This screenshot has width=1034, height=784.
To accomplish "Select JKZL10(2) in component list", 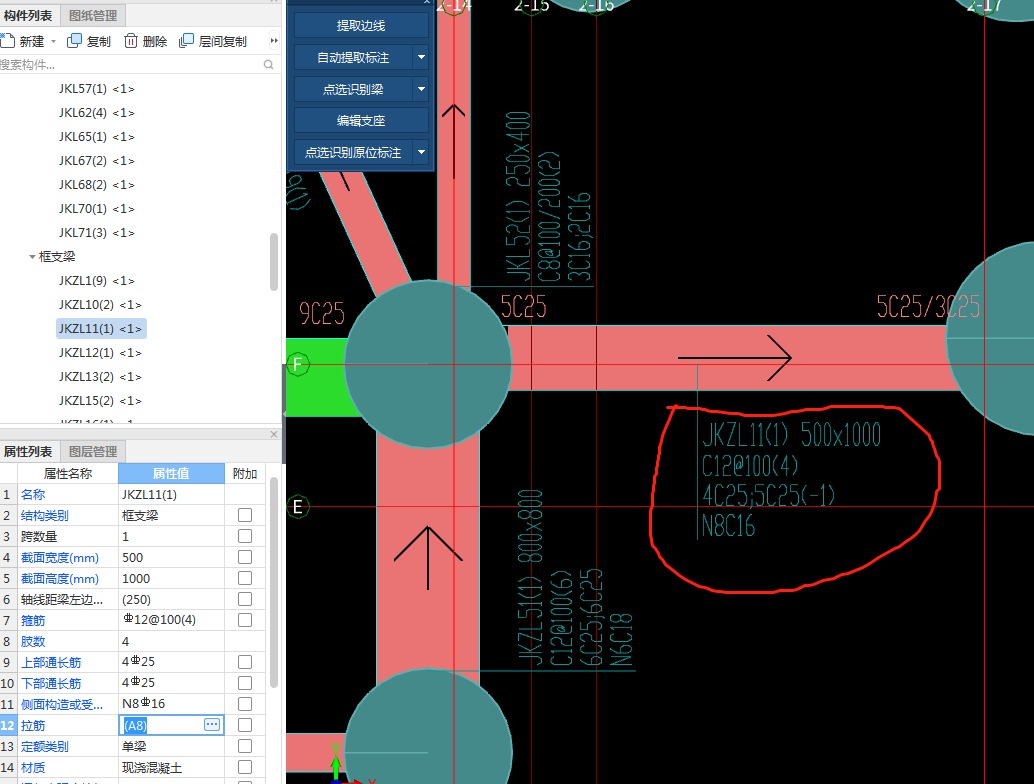I will point(100,305).
